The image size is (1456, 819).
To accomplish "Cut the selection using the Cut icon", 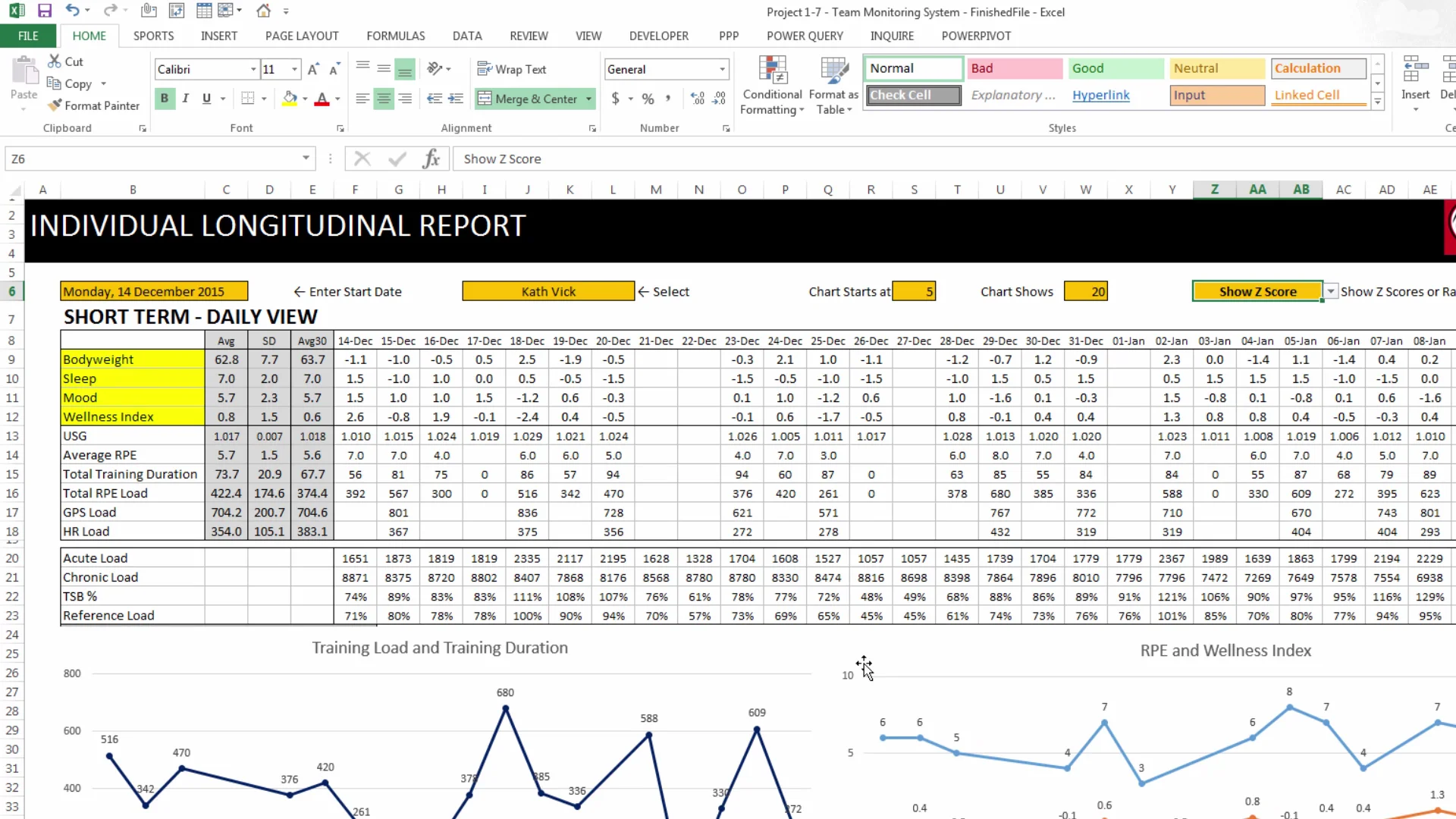I will pyautogui.click(x=63, y=61).
